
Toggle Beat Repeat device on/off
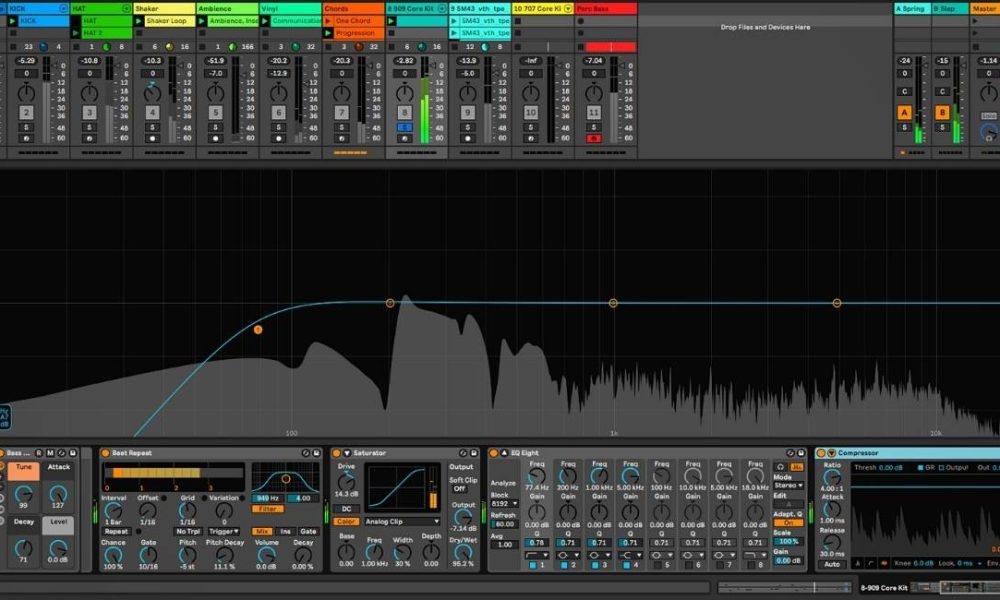pos(105,453)
